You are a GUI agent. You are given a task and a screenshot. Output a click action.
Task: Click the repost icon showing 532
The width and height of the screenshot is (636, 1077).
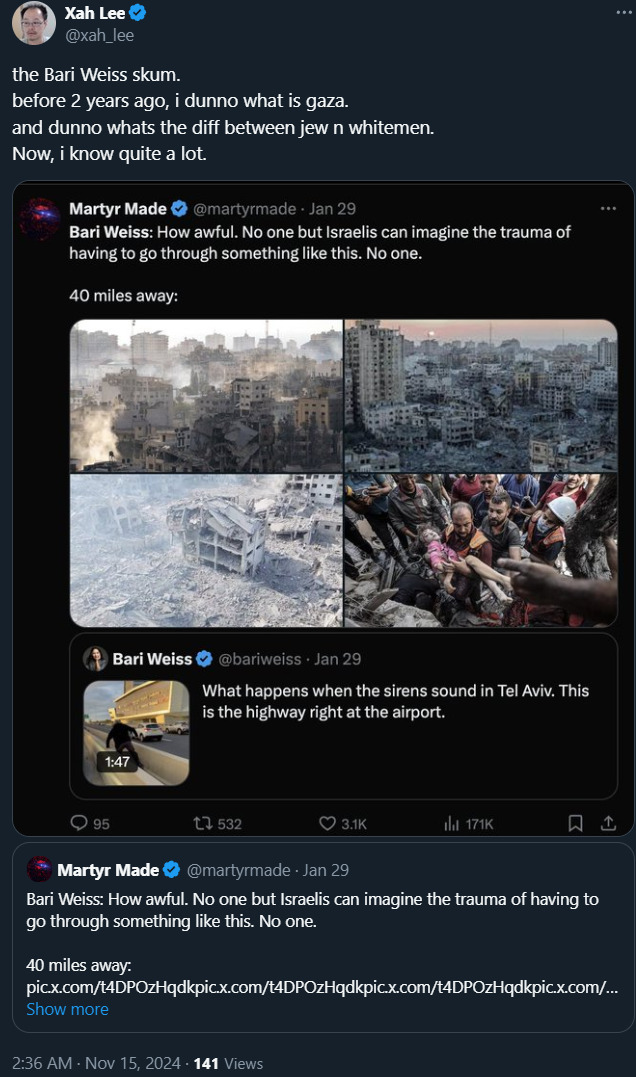(x=203, y=824)
